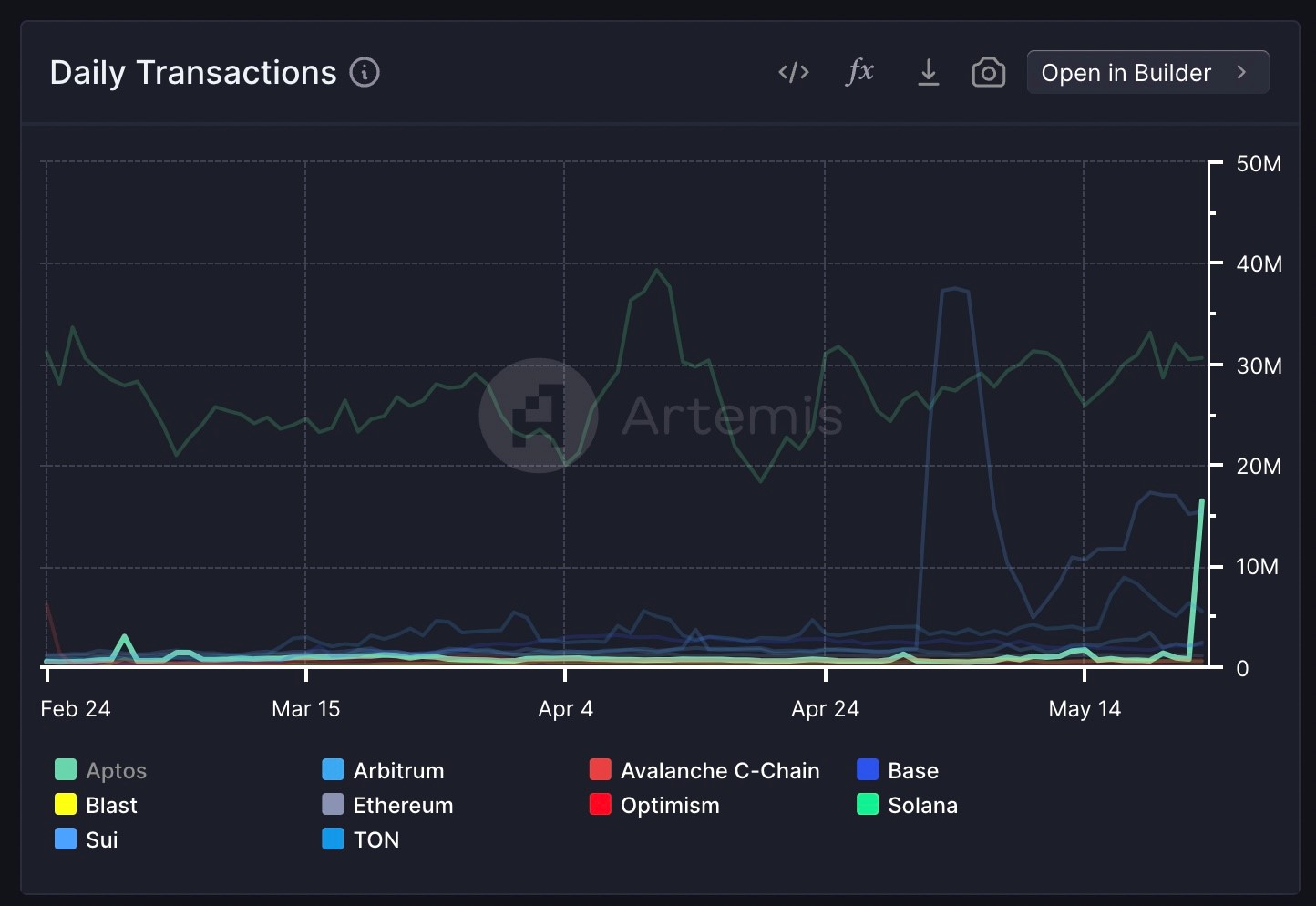Click the Apr 4 x-axis label
The width and height of the screenshot is (1316, 906).
click(566, 709)
